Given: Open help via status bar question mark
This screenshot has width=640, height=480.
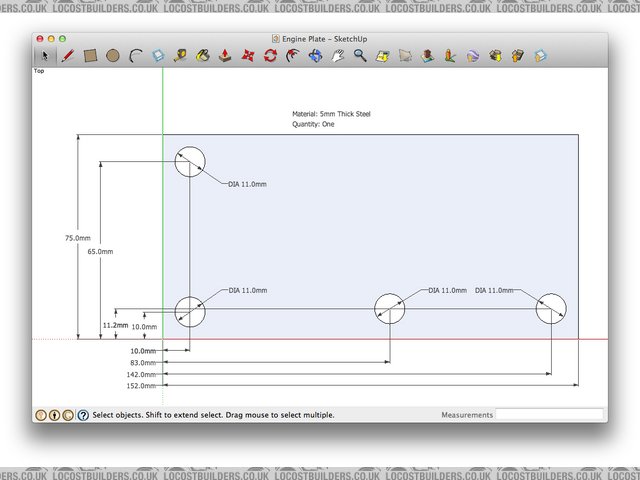Looking at the screenshot, I should pyautogui.click(x=83, y=414).
